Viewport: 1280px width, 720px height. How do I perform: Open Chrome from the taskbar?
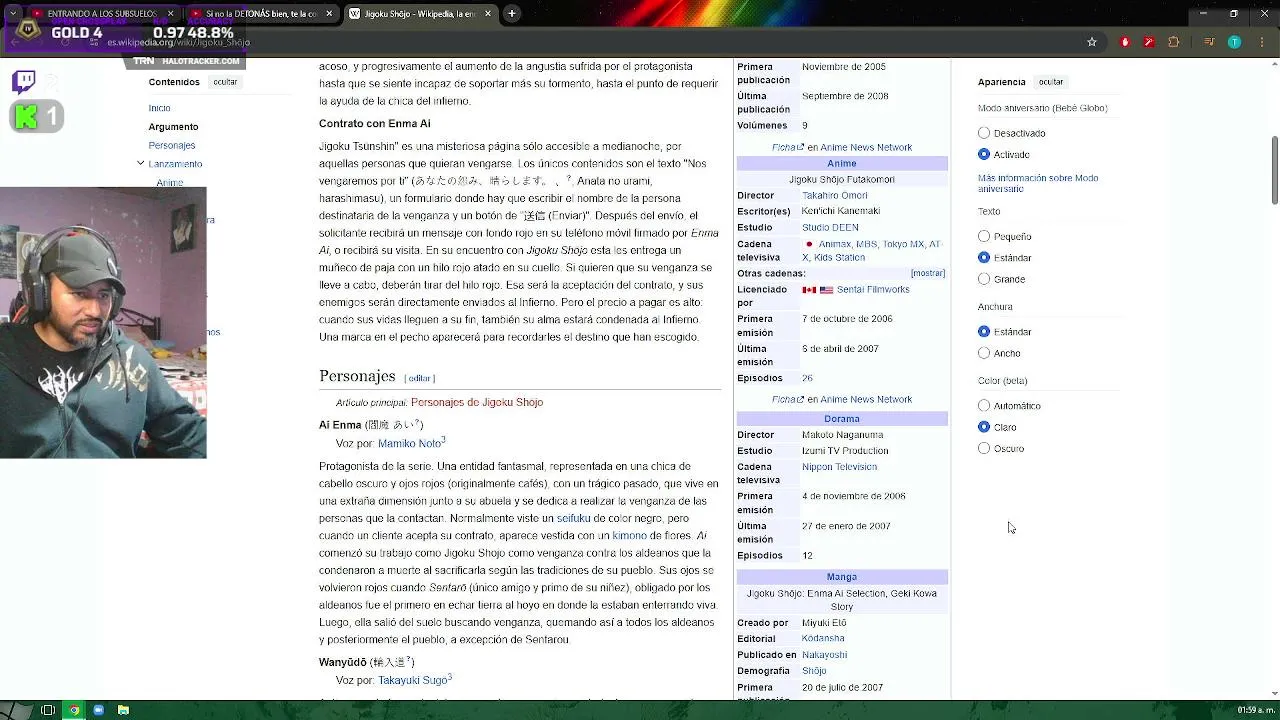[73, 710]
